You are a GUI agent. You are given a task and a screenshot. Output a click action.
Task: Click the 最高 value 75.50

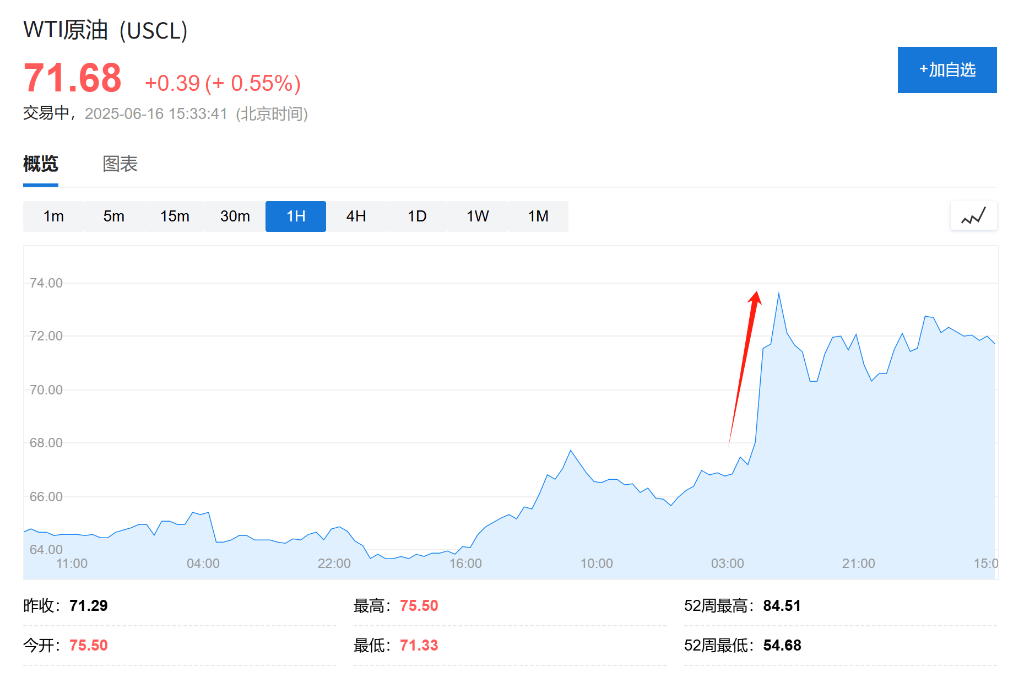coord(419,606)
